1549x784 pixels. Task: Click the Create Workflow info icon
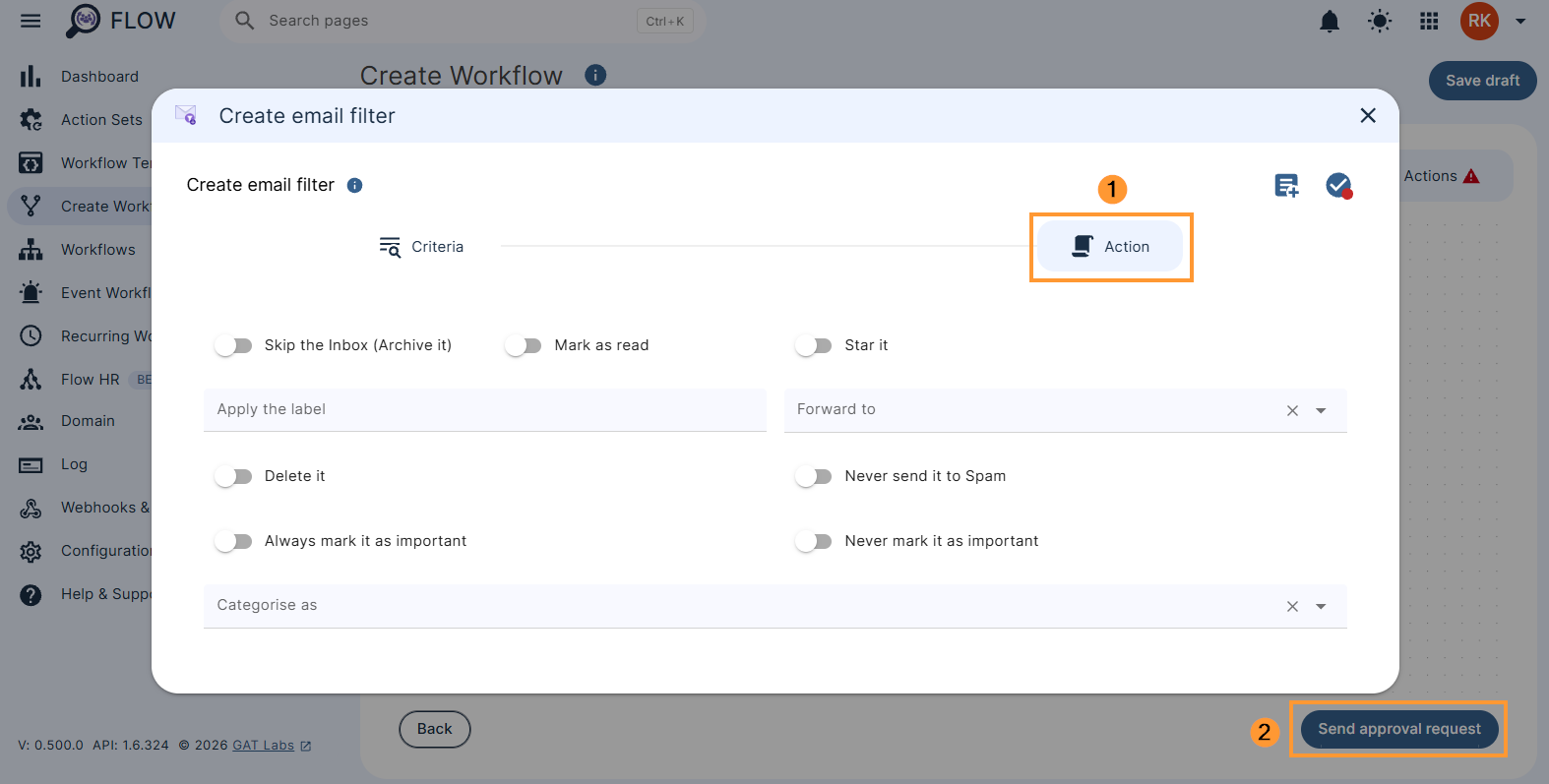point(595,75)
